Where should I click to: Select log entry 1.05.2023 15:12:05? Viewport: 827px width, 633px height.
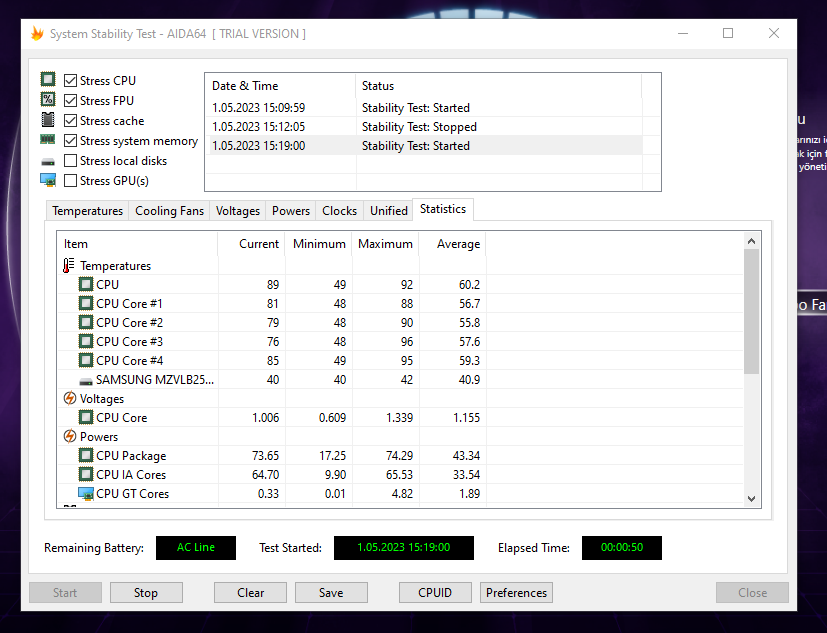point(426,127)
